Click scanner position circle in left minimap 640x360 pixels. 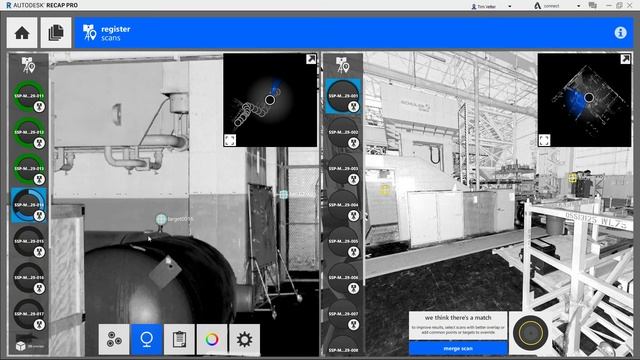click(269, 100)
